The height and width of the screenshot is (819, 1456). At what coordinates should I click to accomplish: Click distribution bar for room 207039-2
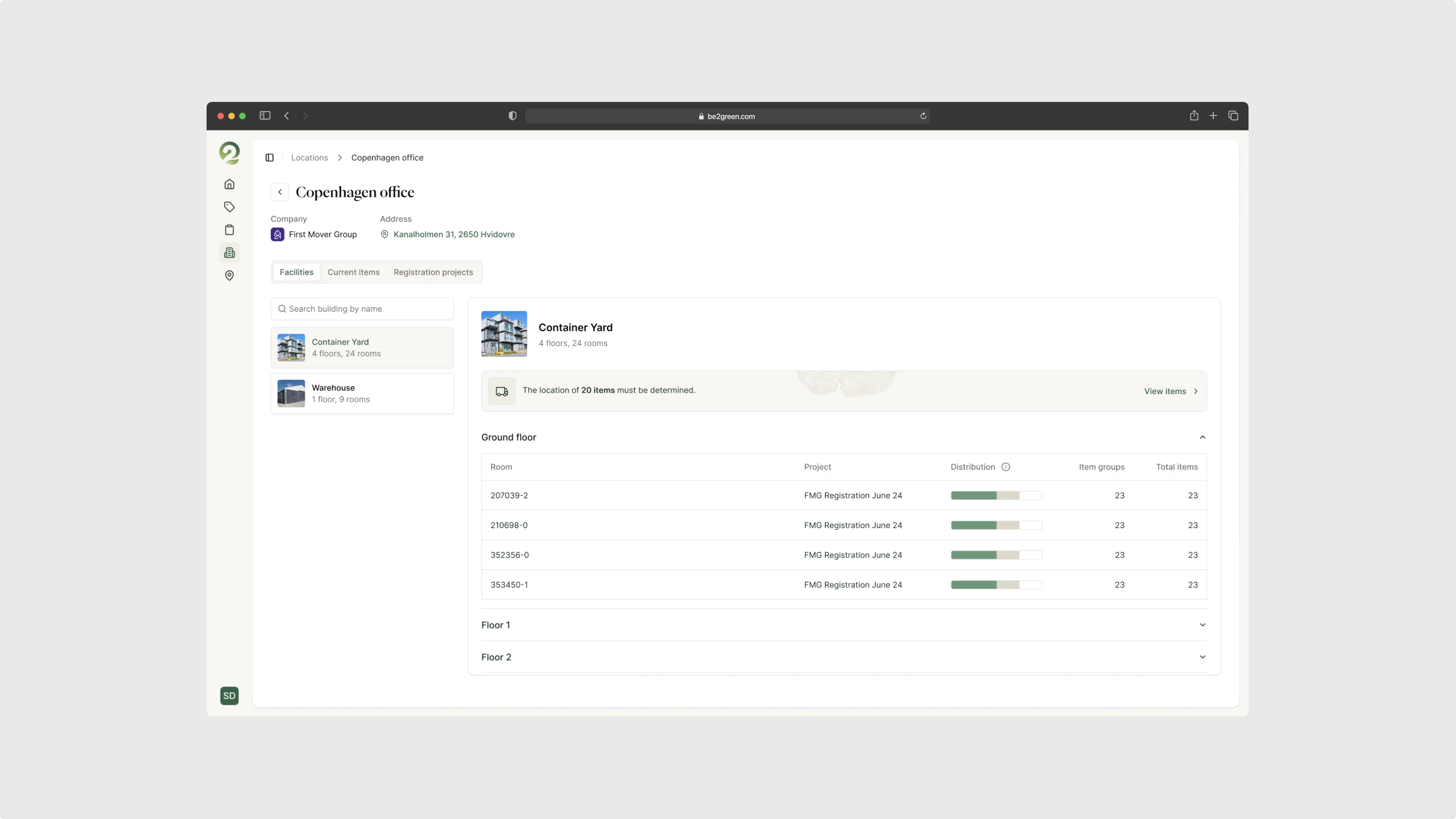[996, 495]
